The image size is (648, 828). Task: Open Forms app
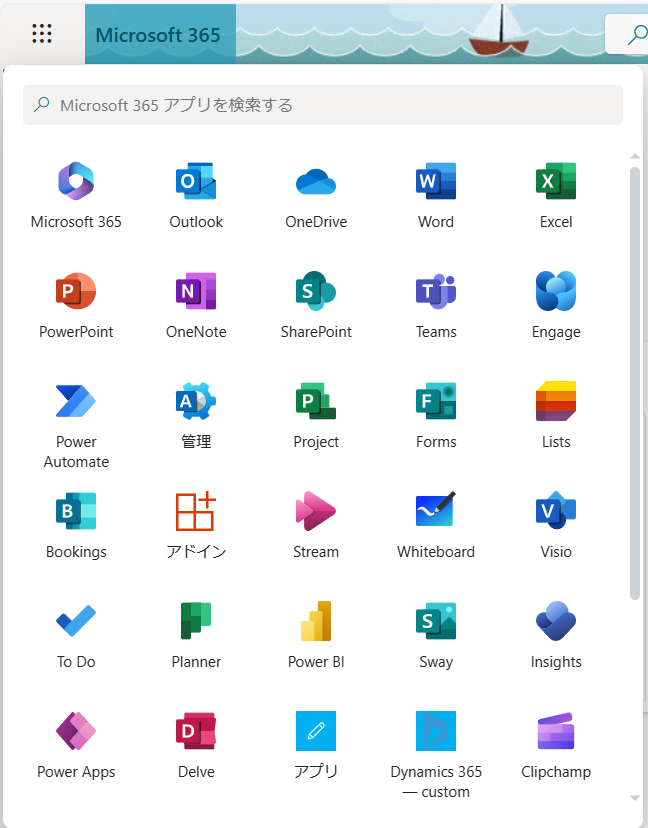(436, 401)
